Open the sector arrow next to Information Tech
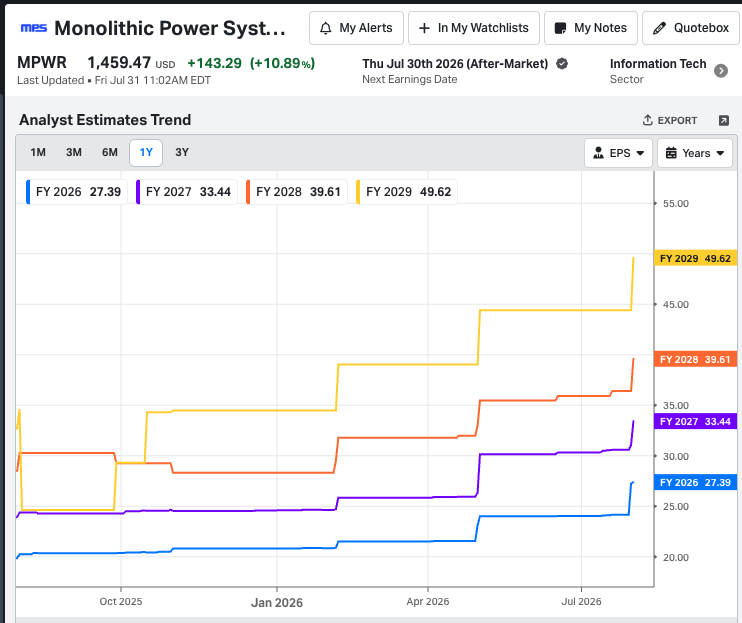This screenshot has height=623, width=742. (721, 70)
